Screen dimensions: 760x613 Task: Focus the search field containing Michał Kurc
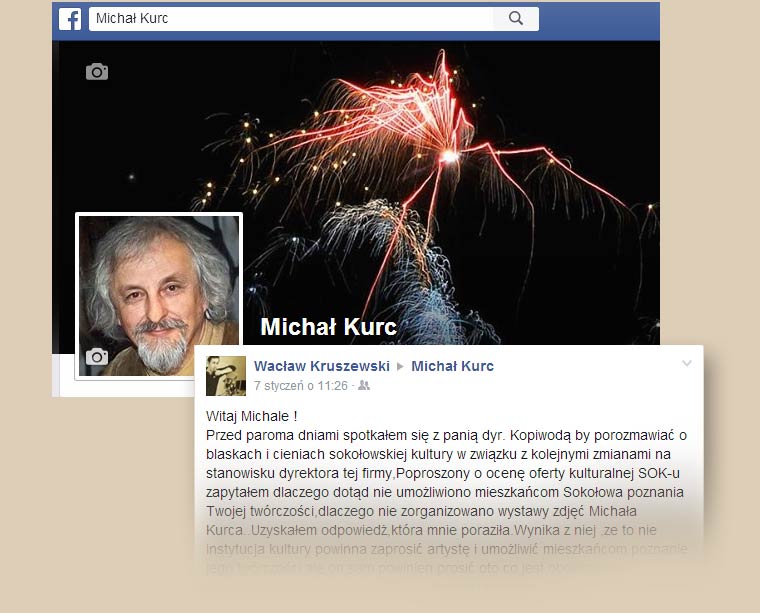pyautogui.click(x=291, y=18)
